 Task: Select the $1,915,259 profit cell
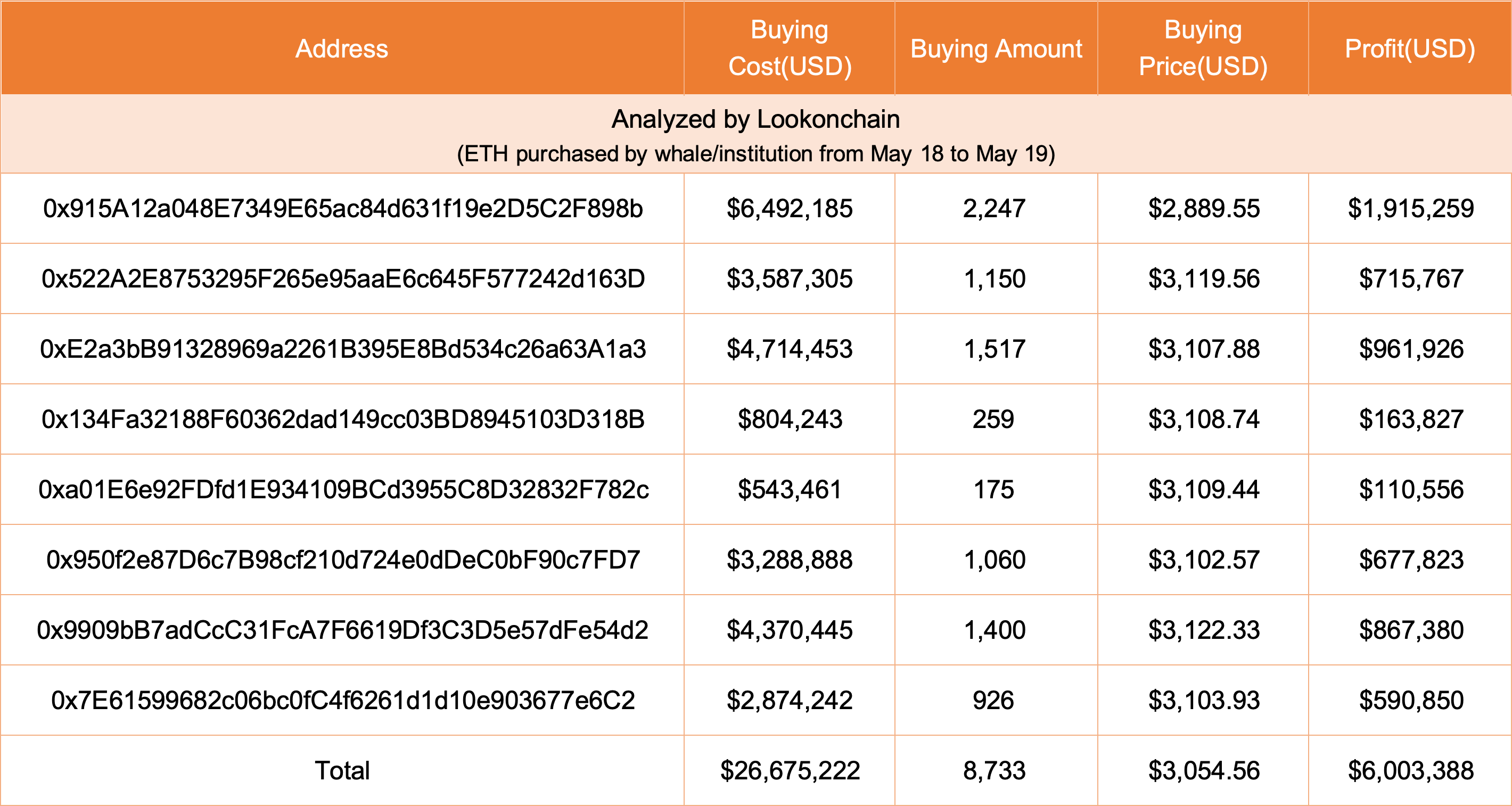pos(1410,208)
